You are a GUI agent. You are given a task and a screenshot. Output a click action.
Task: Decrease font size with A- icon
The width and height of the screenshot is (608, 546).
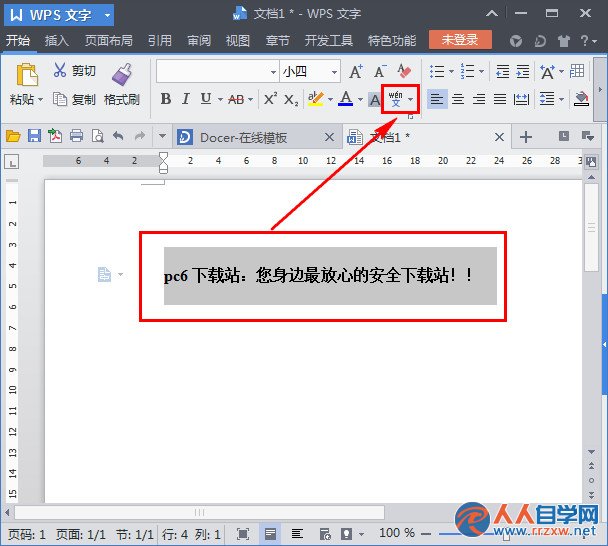coord(380,71)
